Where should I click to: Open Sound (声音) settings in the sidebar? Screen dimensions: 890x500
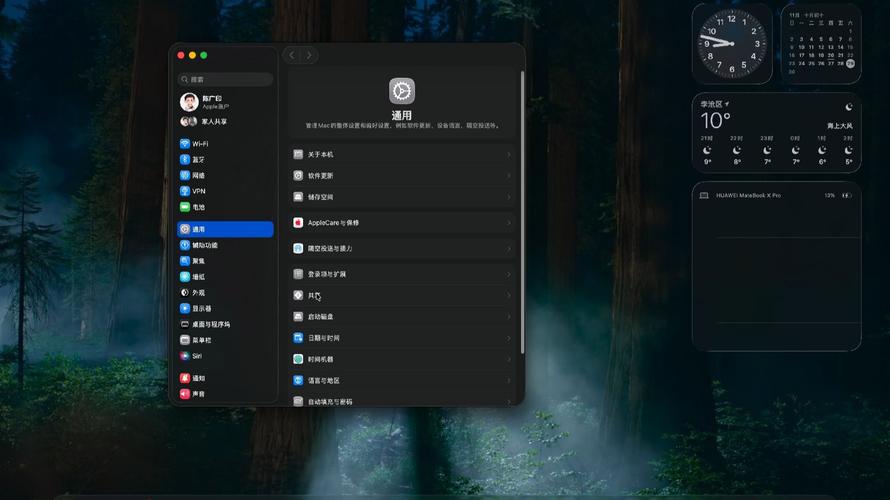(225, 394)
